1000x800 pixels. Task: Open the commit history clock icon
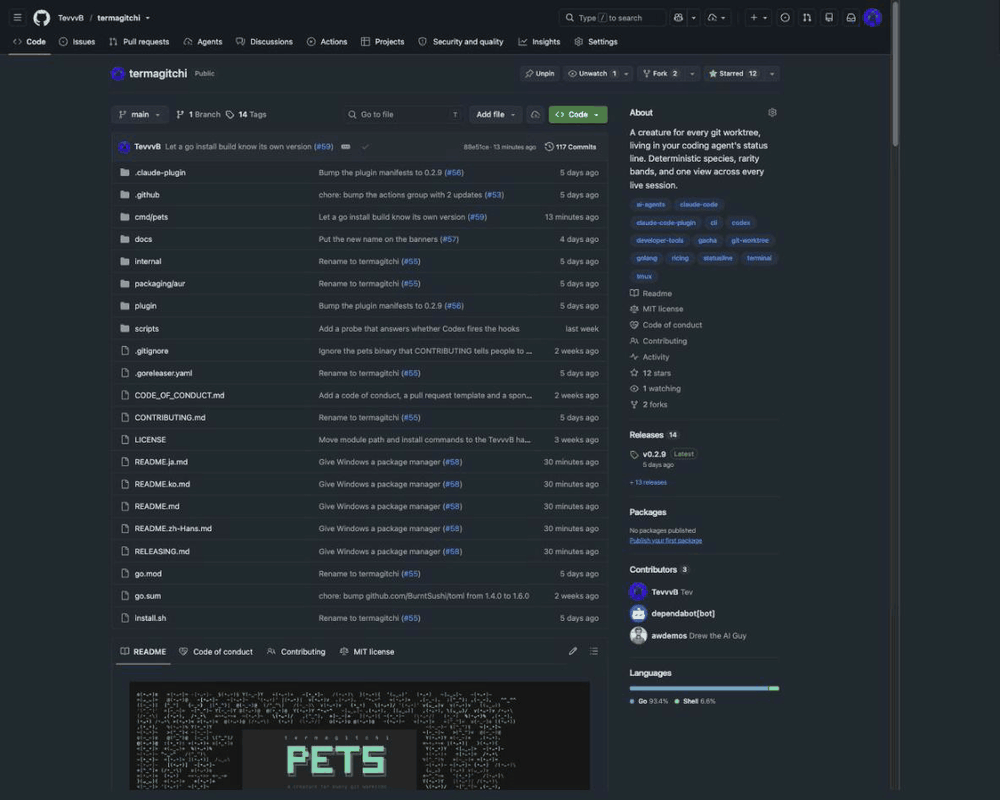click(549, 147)
